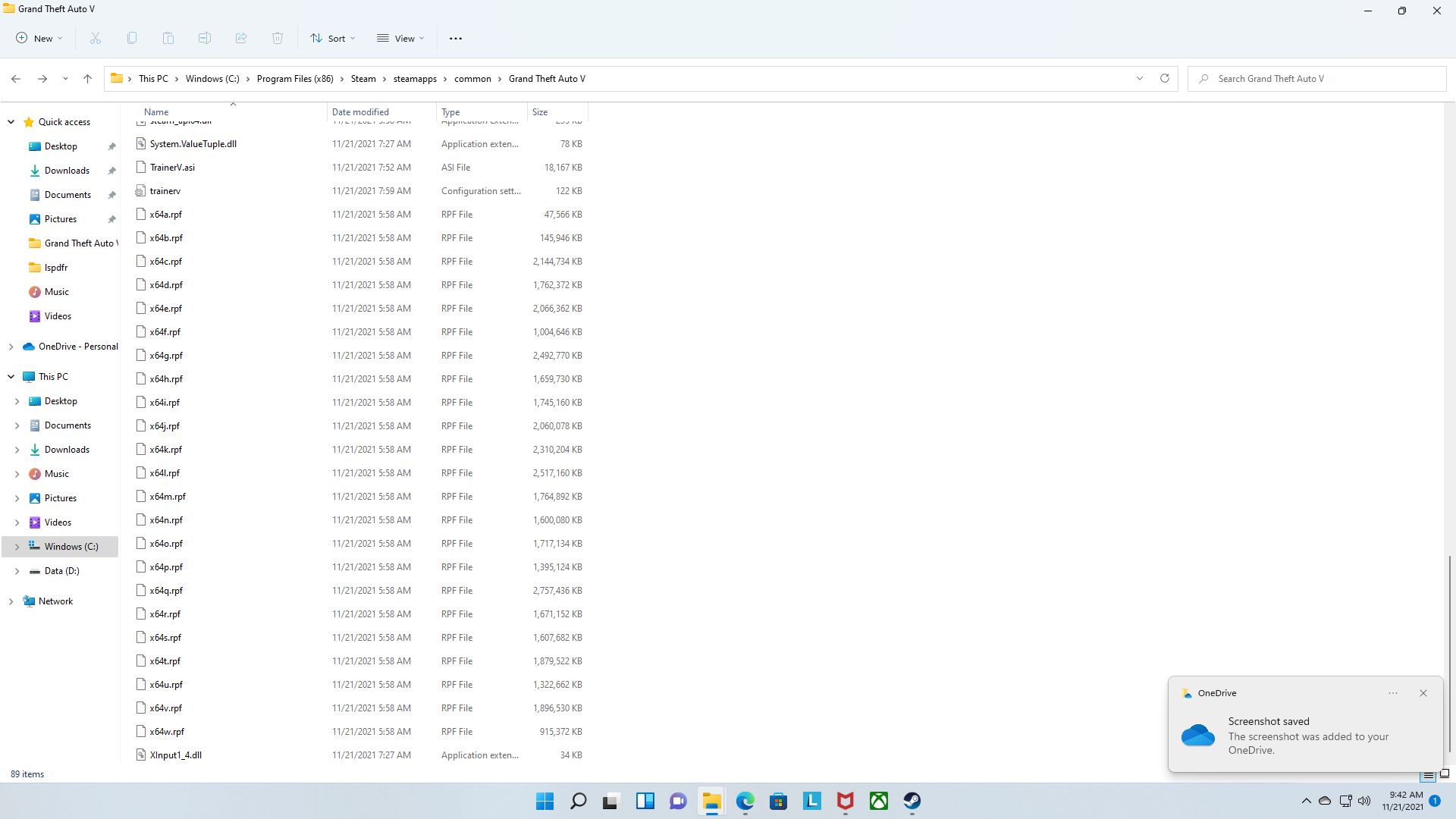Image resolution: width=1456 pixels, height=819 pixels.
Task: Click steamapps in the address breadcrumb
Action: (x=415, y=79)
